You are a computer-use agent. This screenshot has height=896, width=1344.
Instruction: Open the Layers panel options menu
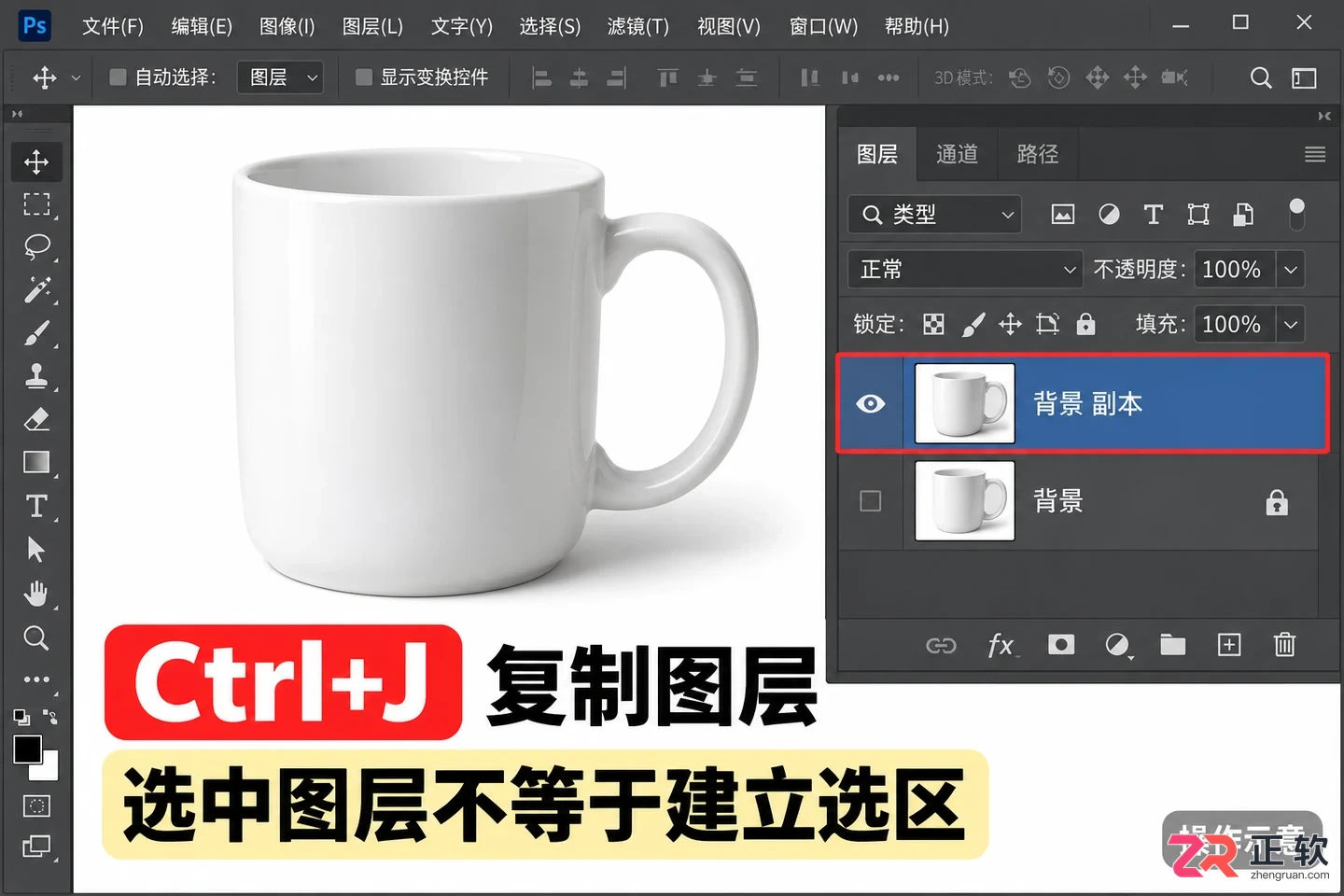tap(1315, 154)
